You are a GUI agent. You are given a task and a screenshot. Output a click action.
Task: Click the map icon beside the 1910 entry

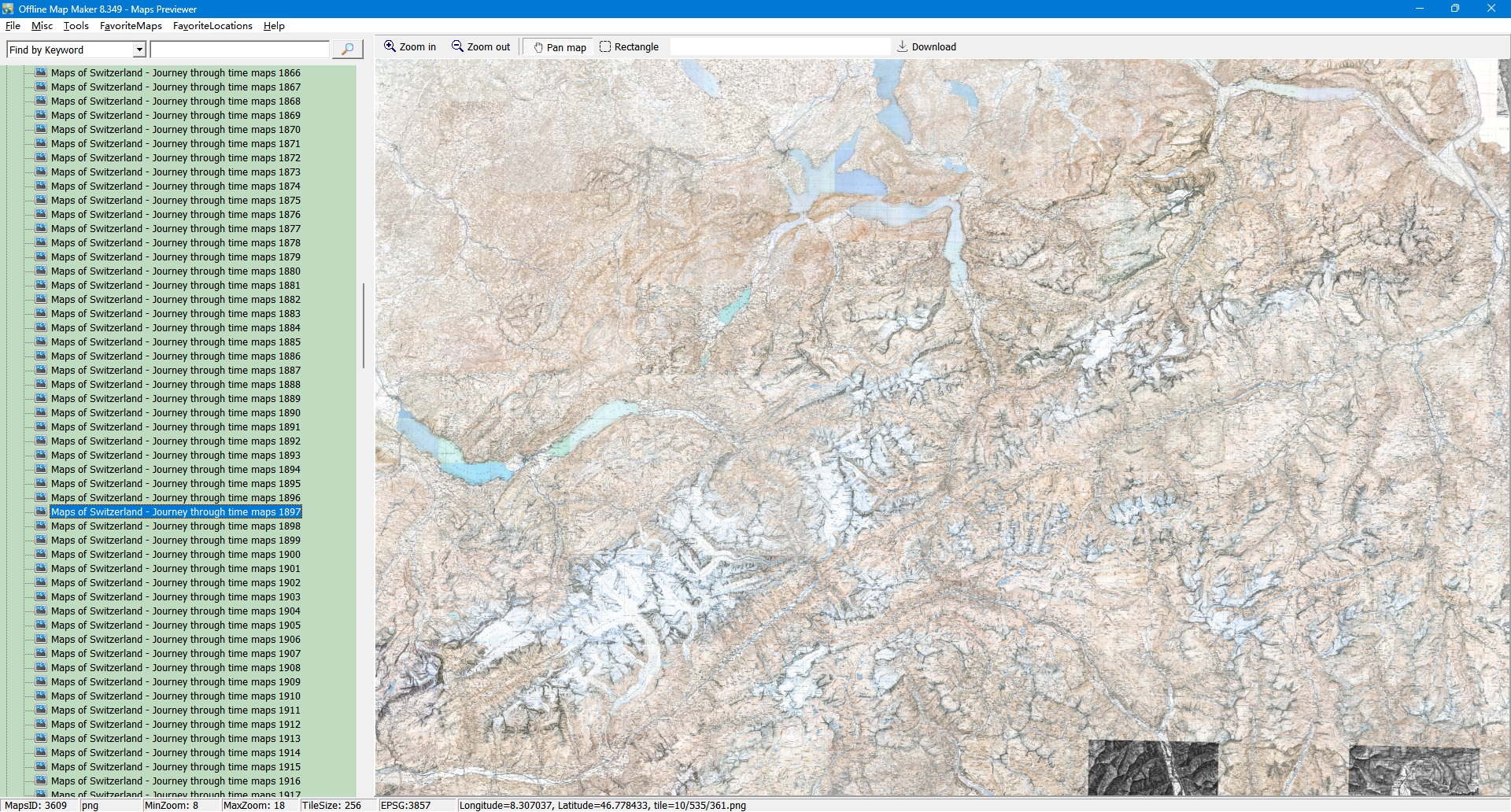41,696
